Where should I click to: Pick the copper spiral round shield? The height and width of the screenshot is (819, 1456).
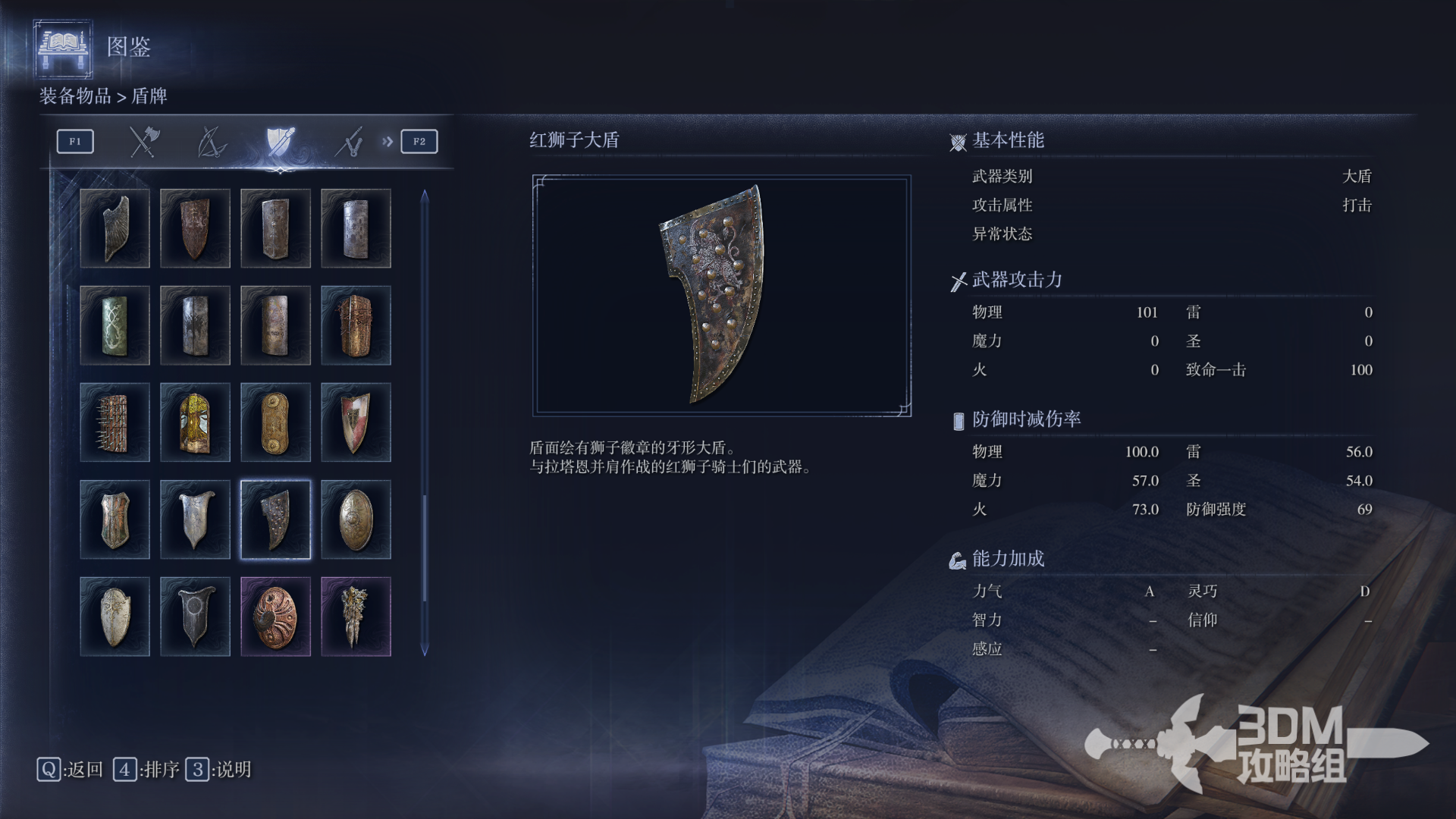(275, 617)
